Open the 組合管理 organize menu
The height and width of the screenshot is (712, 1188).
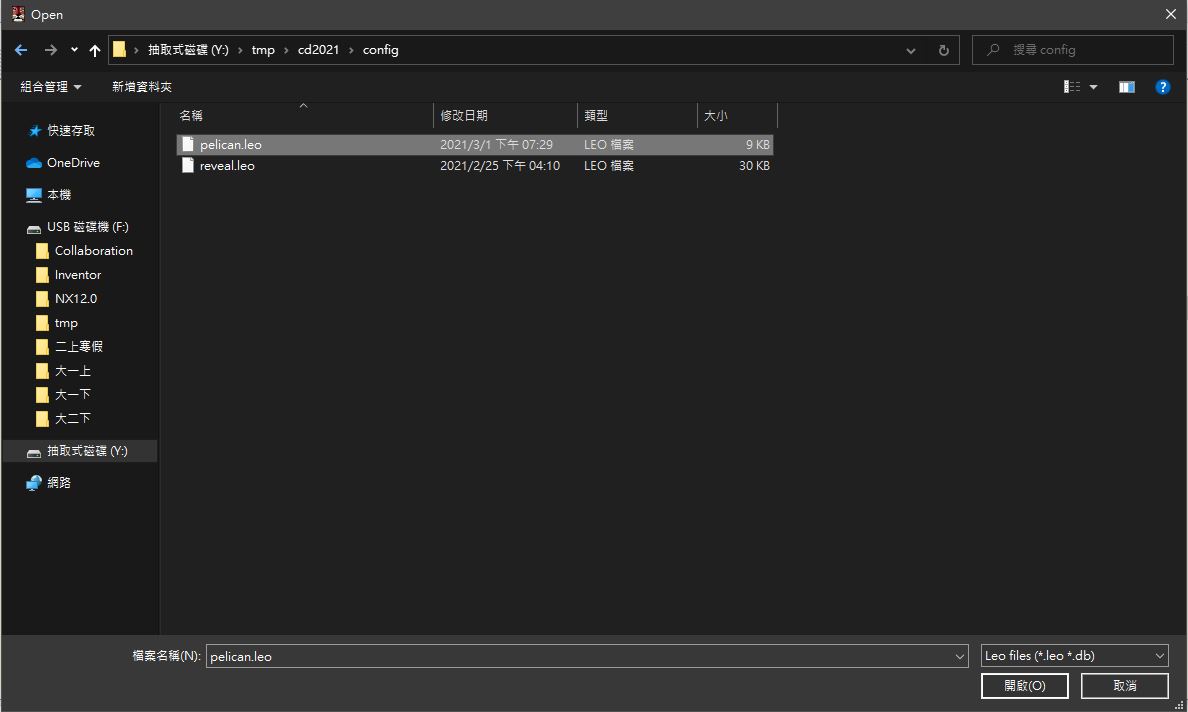[x=51, y=87]
